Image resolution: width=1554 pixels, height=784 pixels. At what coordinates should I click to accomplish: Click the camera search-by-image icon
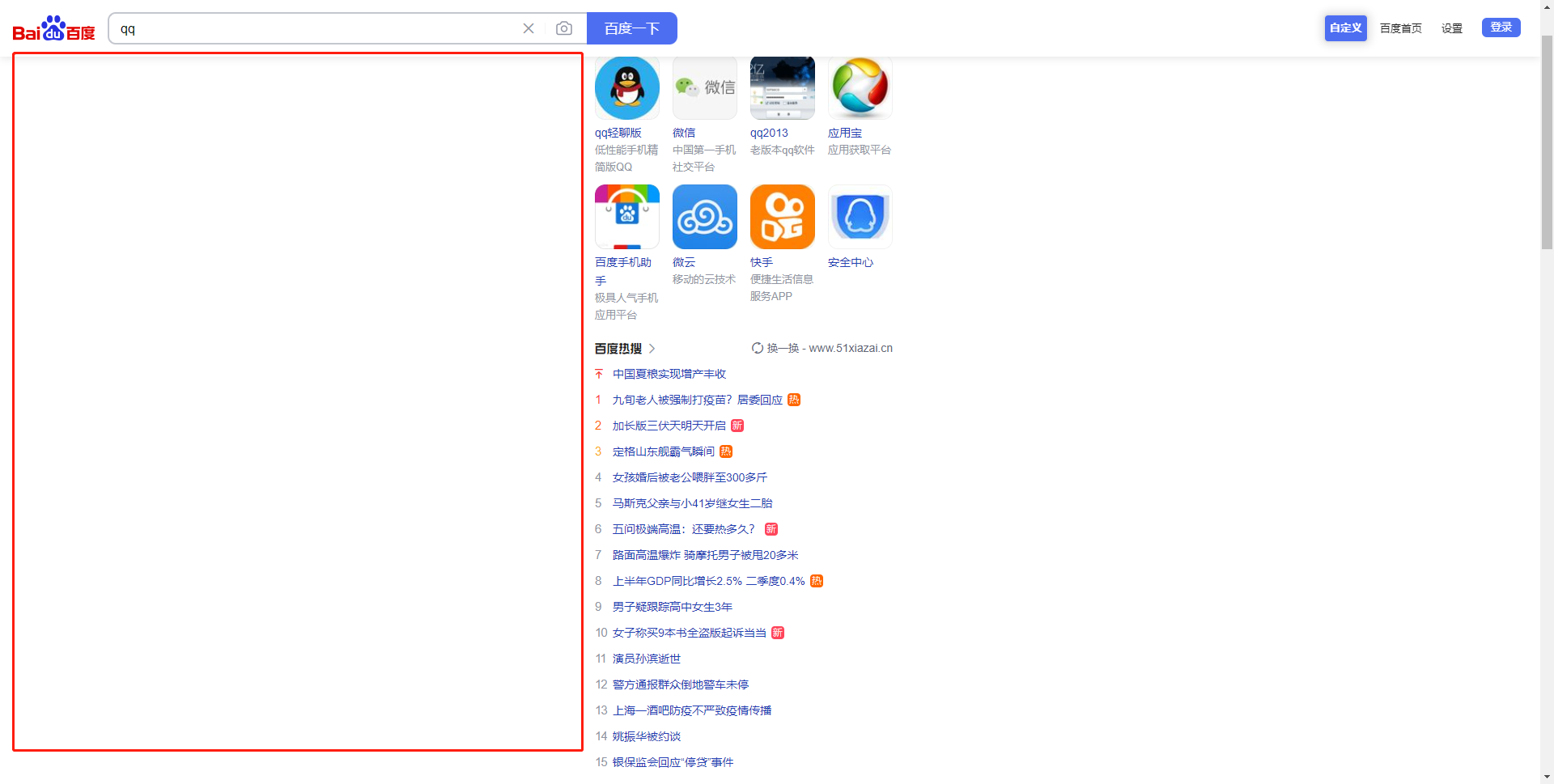(x=565, y=28)
